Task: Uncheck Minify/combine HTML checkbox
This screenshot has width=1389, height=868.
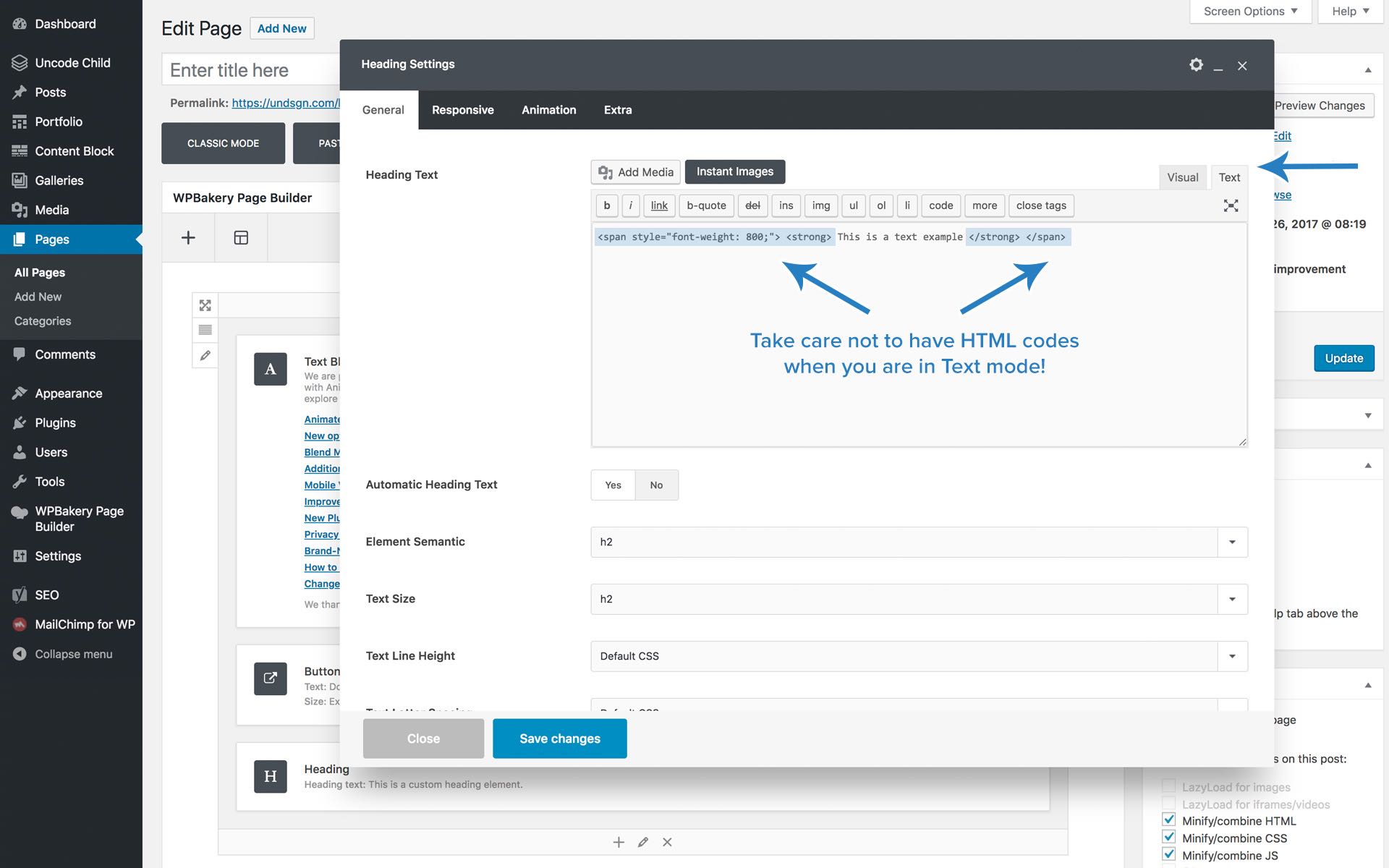Action: click(x=1168, y=820)
